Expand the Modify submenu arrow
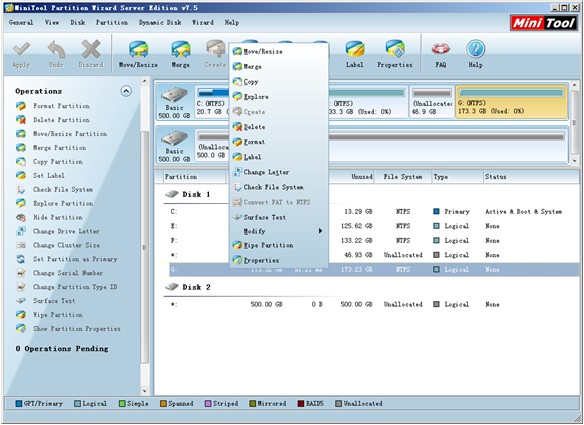Screen dimensions: 584x425 pyautogui.click(x=320, y=231)
